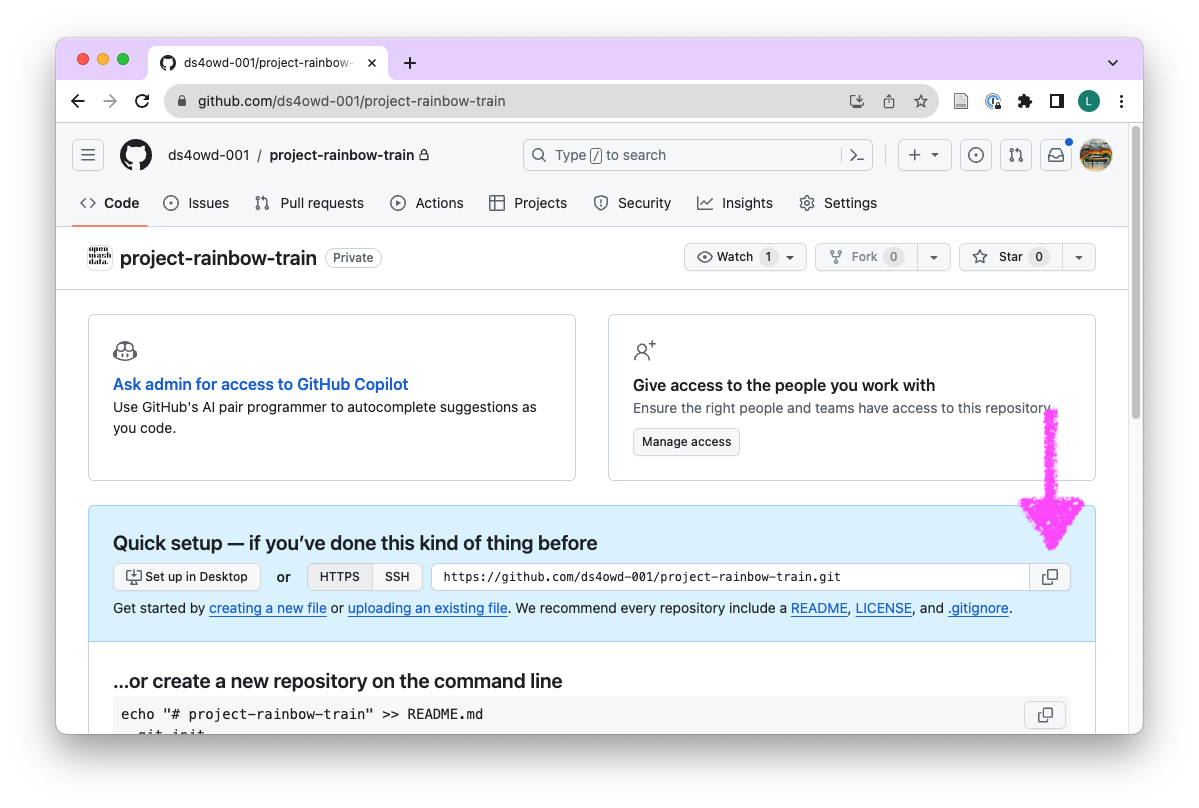Open the Issues shortcut icon in header
Screen dimensions: 1199x808
coord(976,155)
